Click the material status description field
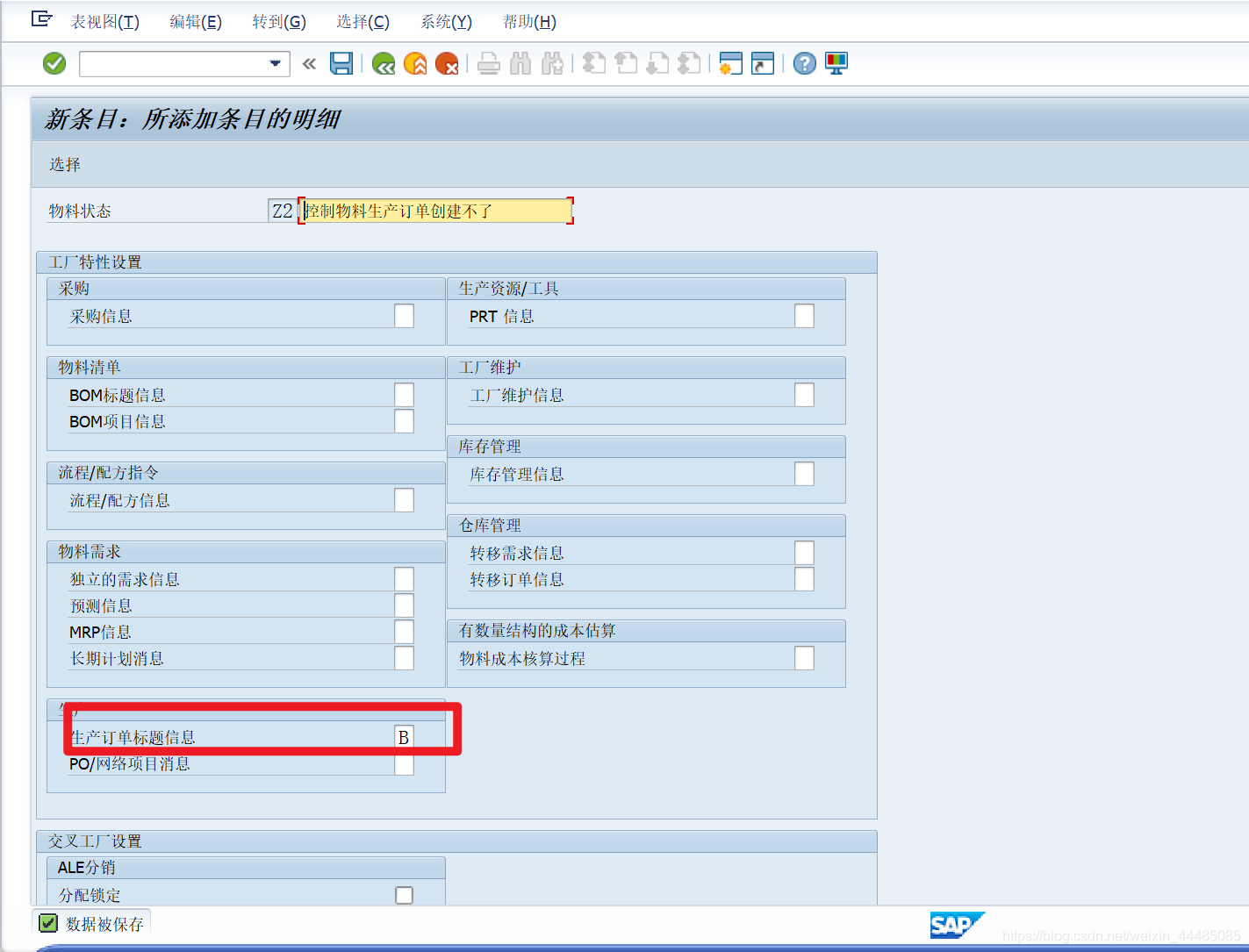 [x=435, y=211]
